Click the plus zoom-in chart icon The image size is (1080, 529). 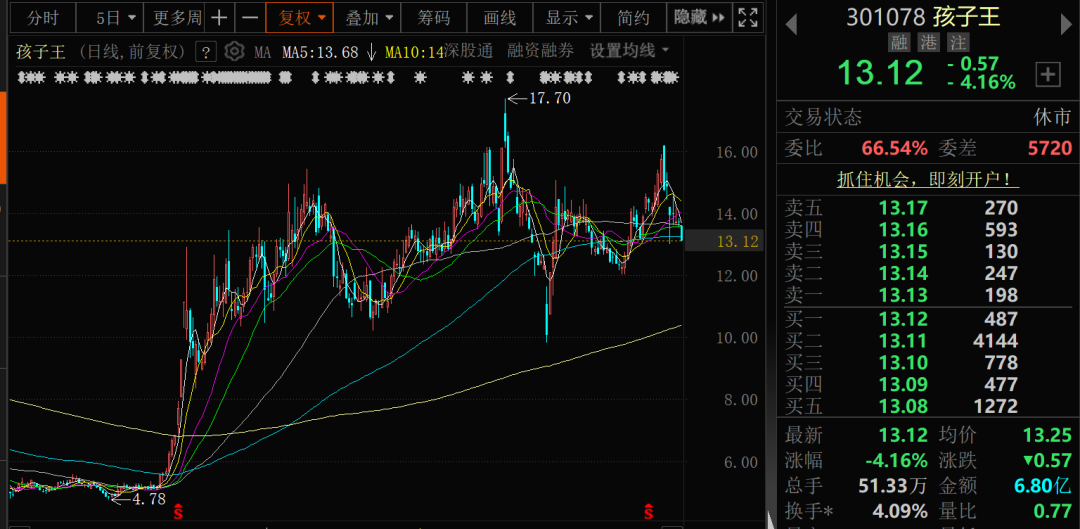219,18
